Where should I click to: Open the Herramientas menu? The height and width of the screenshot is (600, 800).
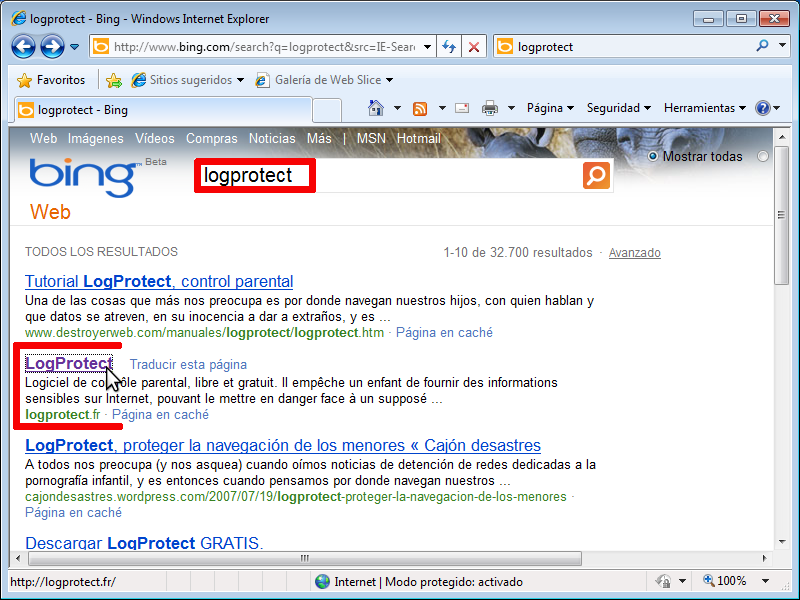click(x=705, y=108)
